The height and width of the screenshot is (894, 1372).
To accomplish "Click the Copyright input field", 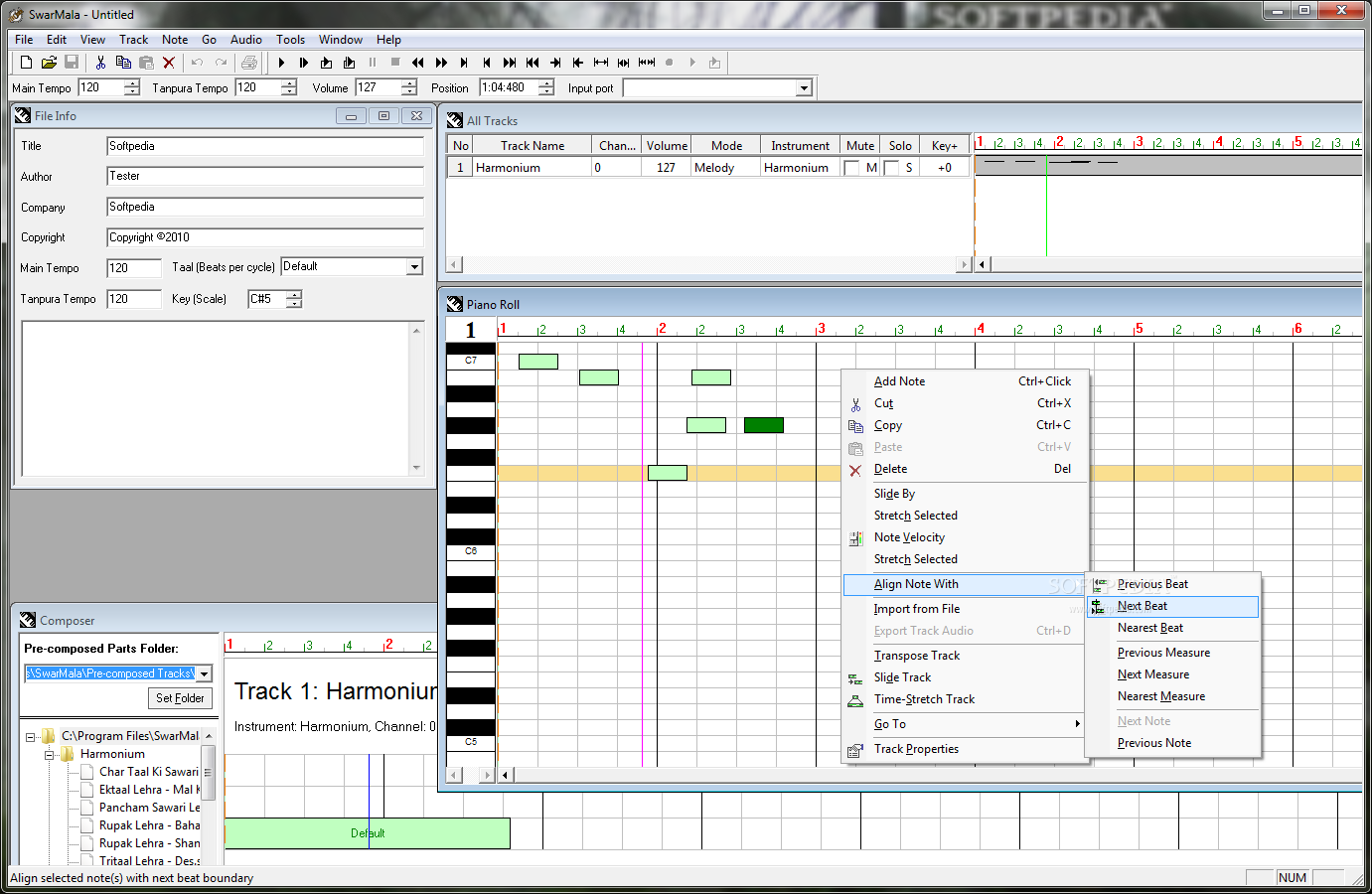I will pos(264,237).
